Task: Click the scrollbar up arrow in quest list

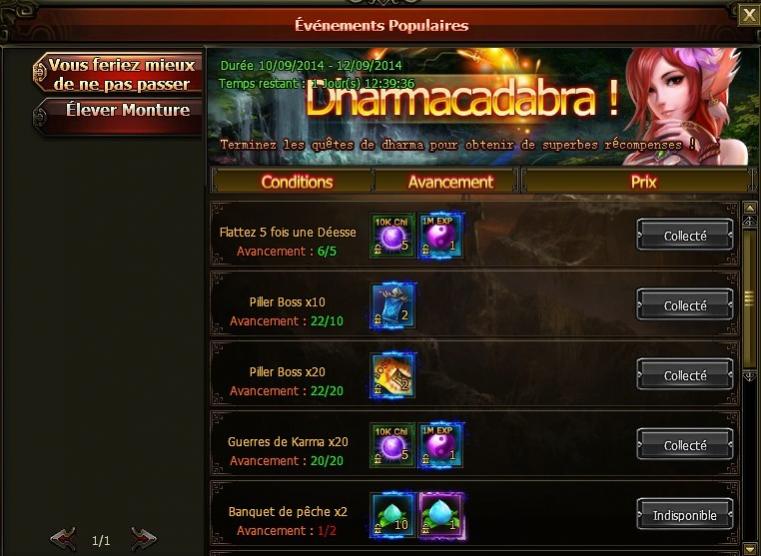Action: [x=749, y=209]
